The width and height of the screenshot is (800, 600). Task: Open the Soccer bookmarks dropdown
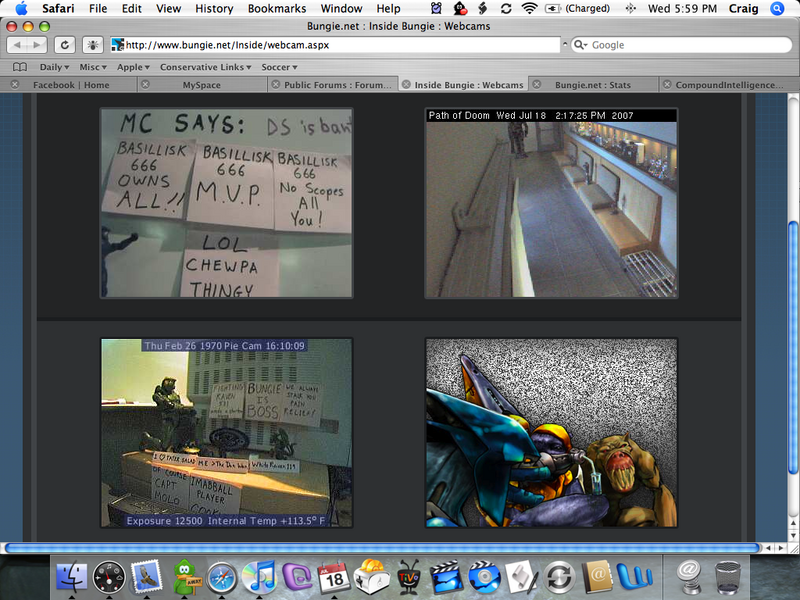pyautogui.click(x=283, y=67)
